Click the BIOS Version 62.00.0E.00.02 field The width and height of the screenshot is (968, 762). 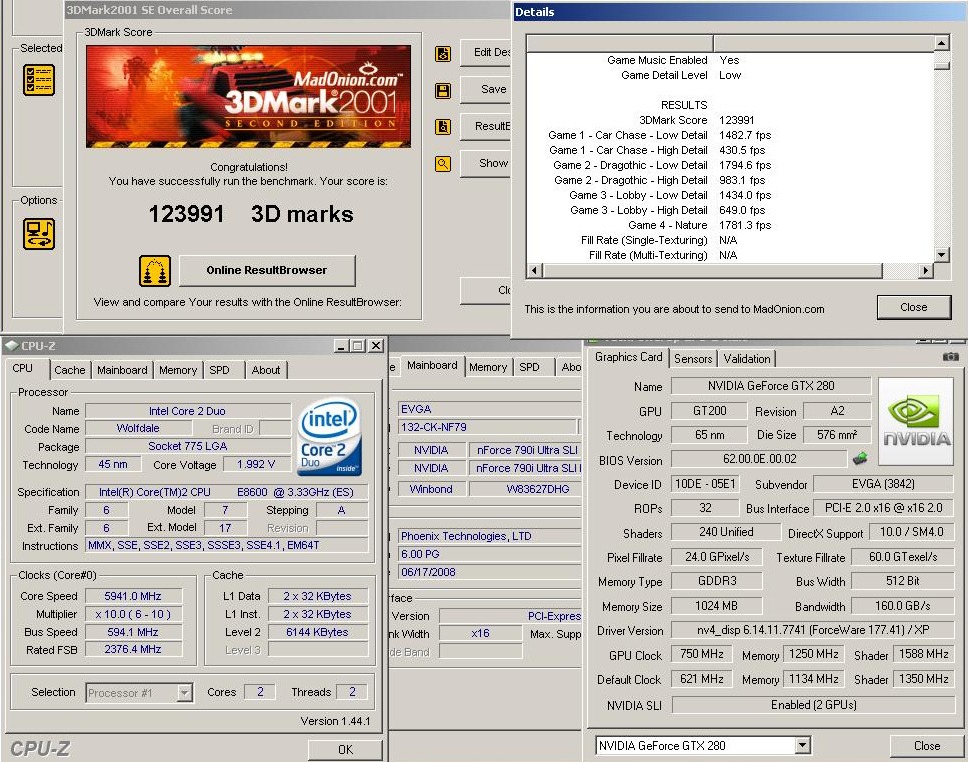pyautogui.click(x=759, y=459)
